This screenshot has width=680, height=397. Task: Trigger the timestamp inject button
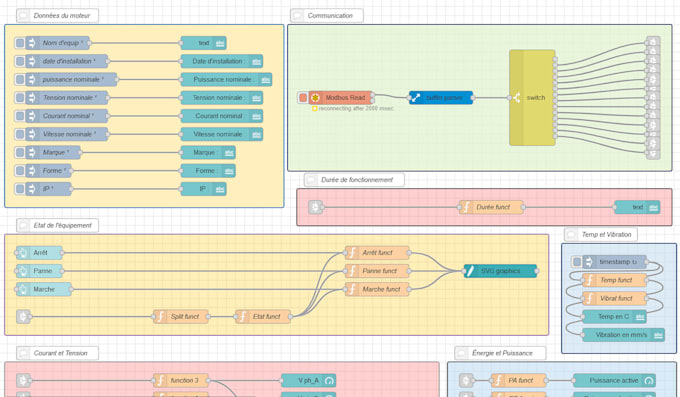pos(576,262)
